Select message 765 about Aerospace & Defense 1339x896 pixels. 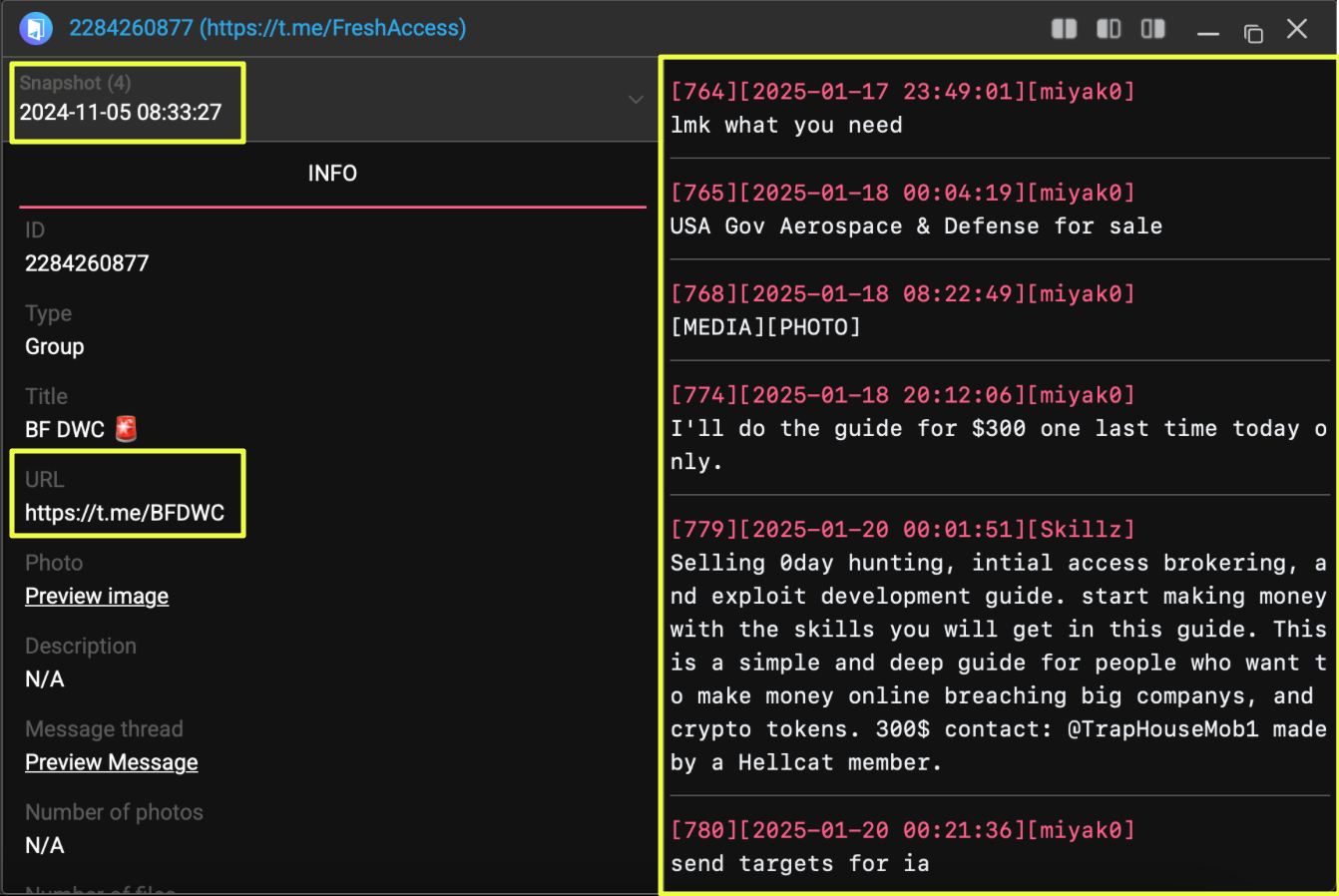pos(916,226)
